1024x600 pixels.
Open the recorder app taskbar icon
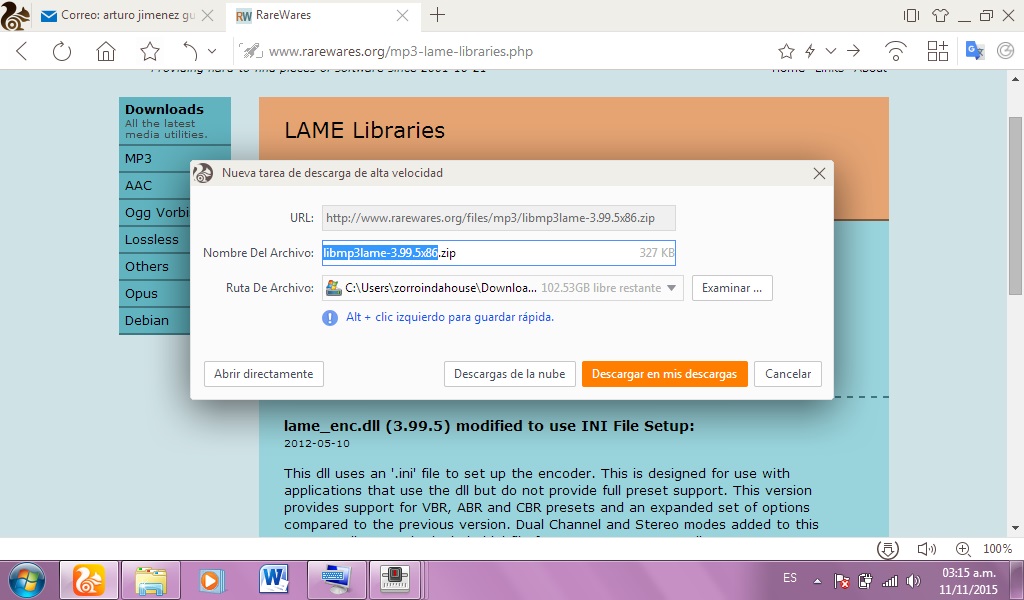tap(396, 580)
